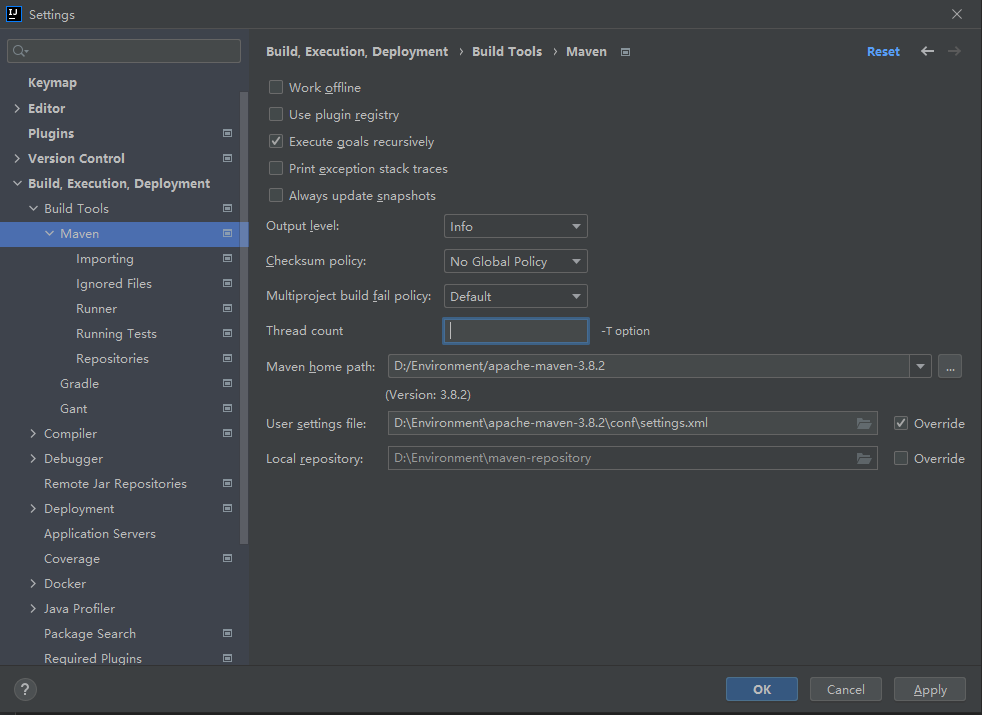This screenshot has height=715, width=982.
Task: Click browse folder icon in User settings file
Action: pyautogui.click(x=864, y=424)
